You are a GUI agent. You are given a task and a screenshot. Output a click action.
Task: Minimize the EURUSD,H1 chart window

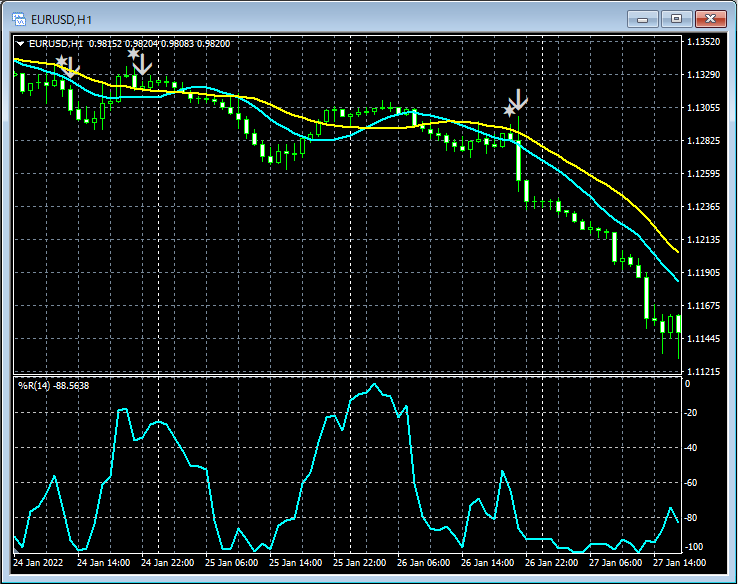coord(643,18)
